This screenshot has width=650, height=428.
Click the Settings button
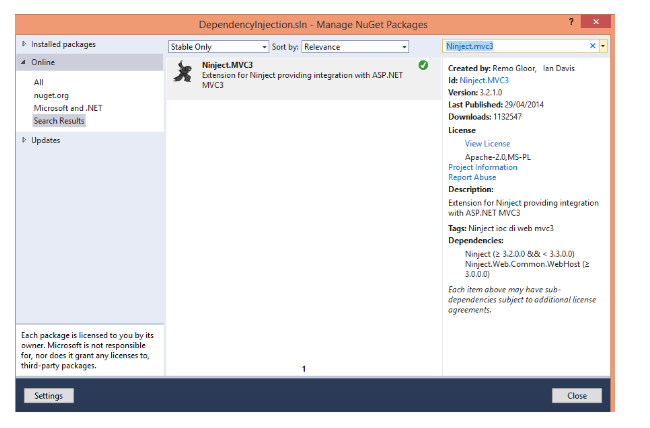(49, 395)
